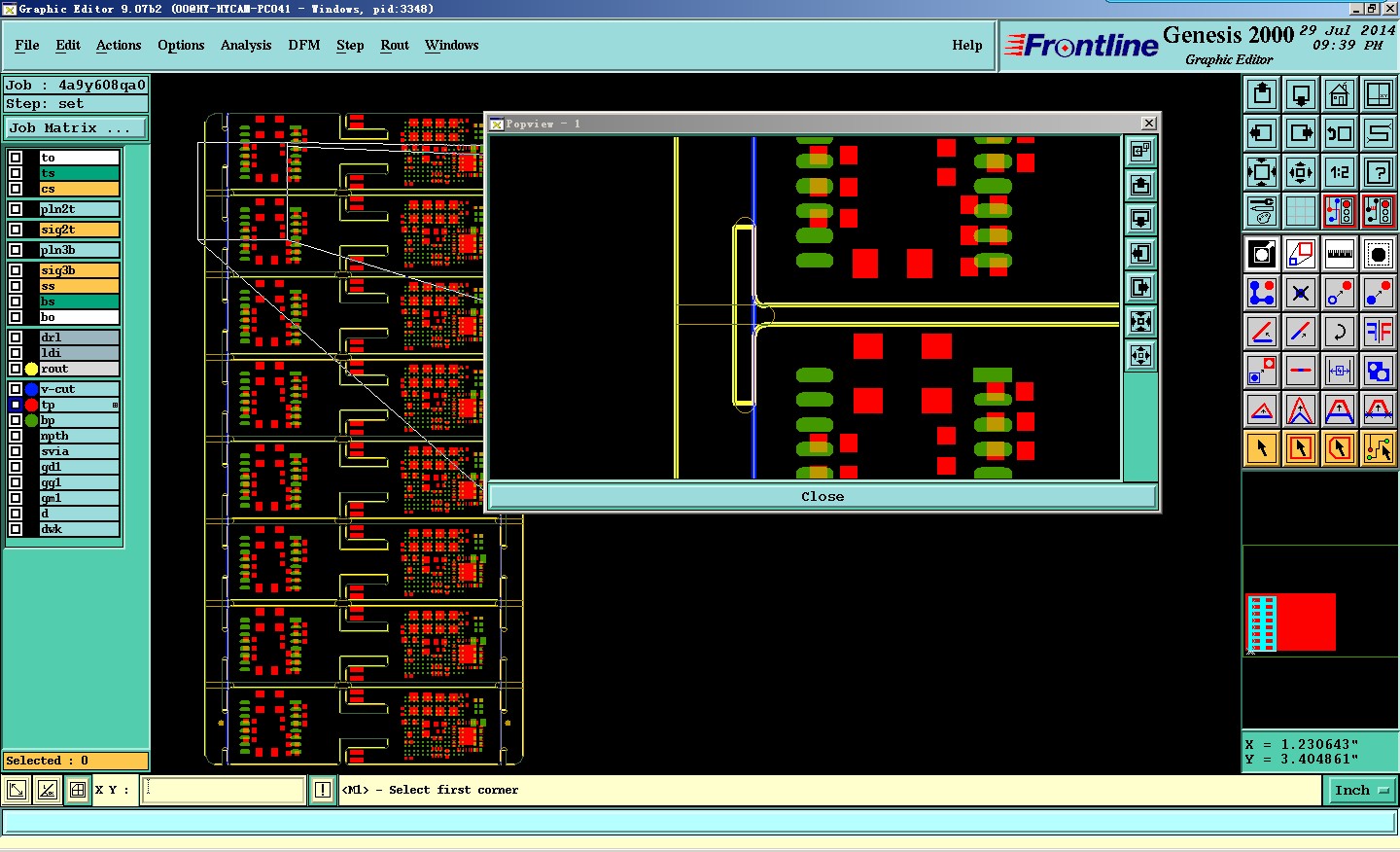The height and width of the screenshot is (852, 1400).
Task: Toggle the 'v-cut' layer checkbox
Action: click(x=16, y=389)
